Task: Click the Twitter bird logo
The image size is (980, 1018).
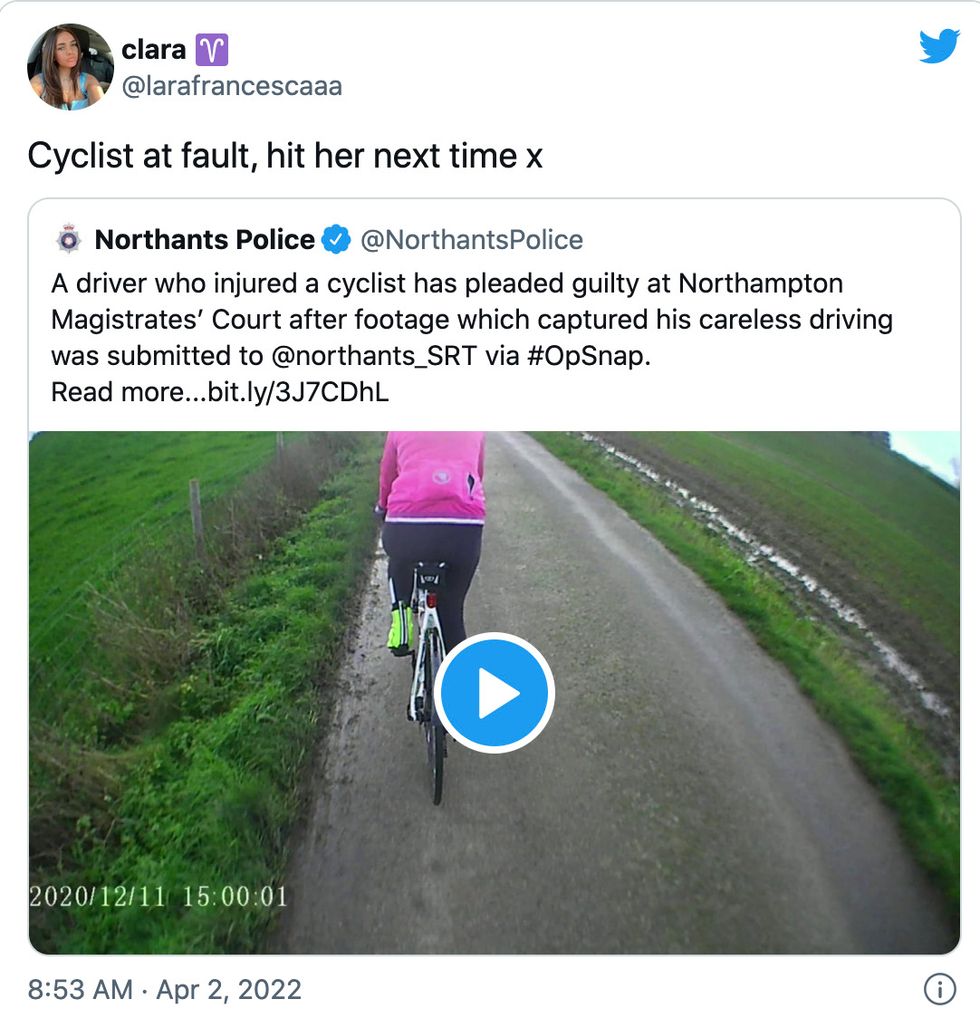Action: tap(938, 47)
